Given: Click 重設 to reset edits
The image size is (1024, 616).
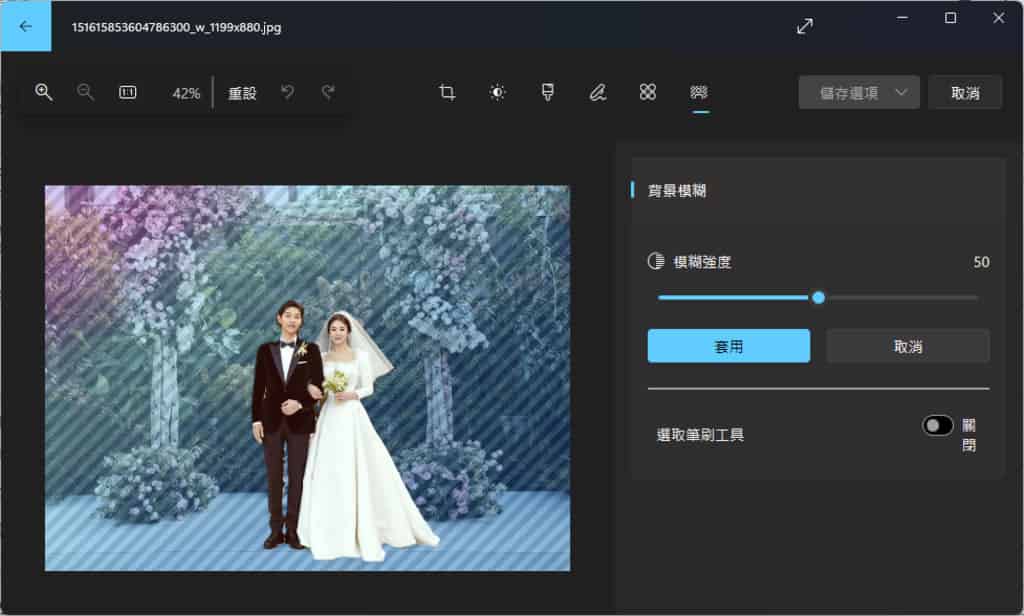Looking at the screenshot, I should 242,93.
